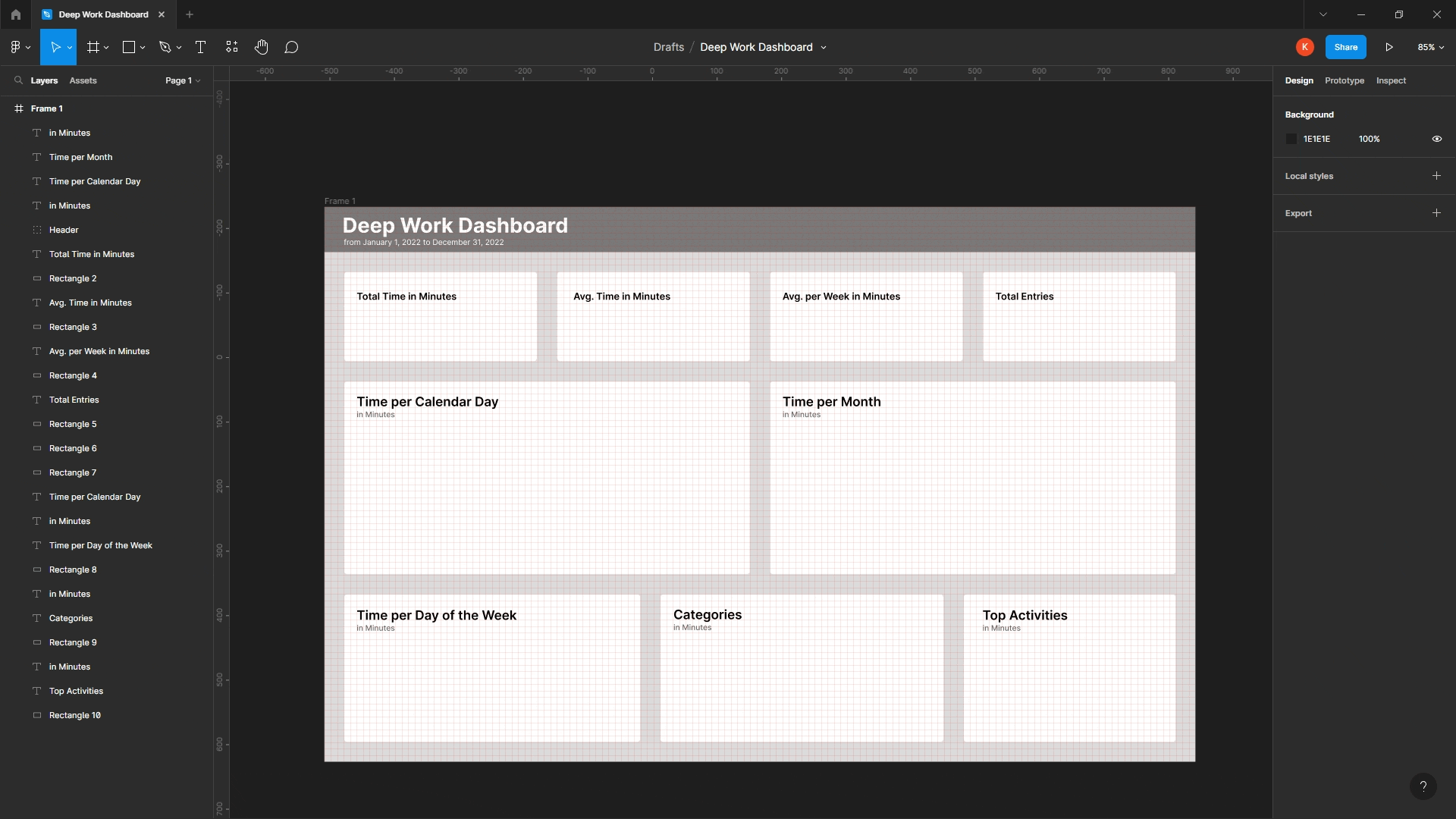Click the Top Activities card title
The height and width of the screenshot is (819, 1456).
[1025, 615]
